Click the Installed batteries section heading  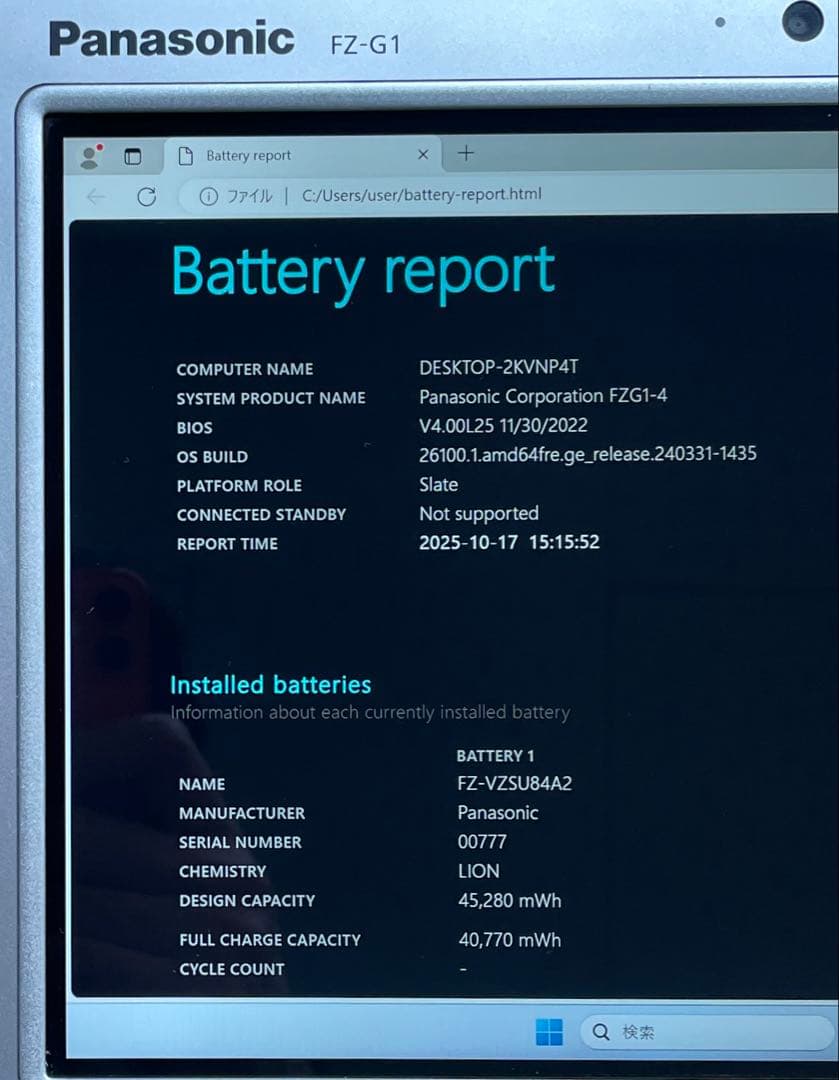[x=270, y=685]
